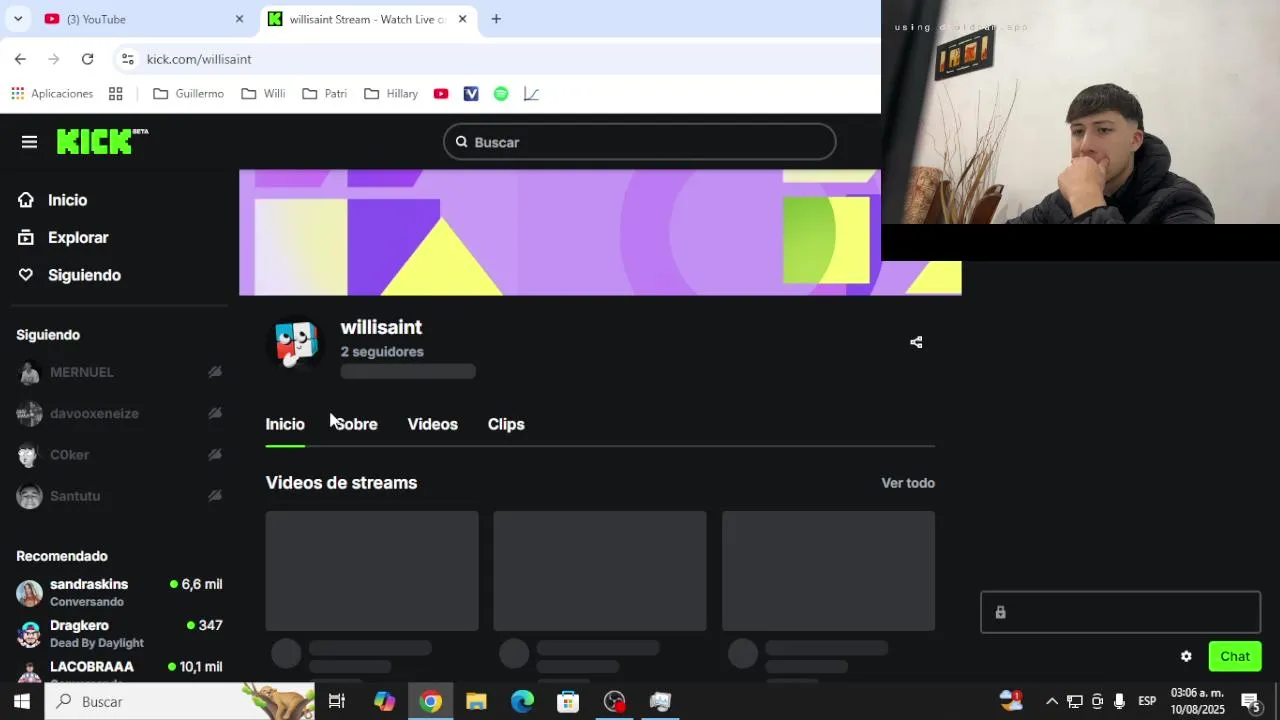Switch to the Videos tab

pos(432,424)
